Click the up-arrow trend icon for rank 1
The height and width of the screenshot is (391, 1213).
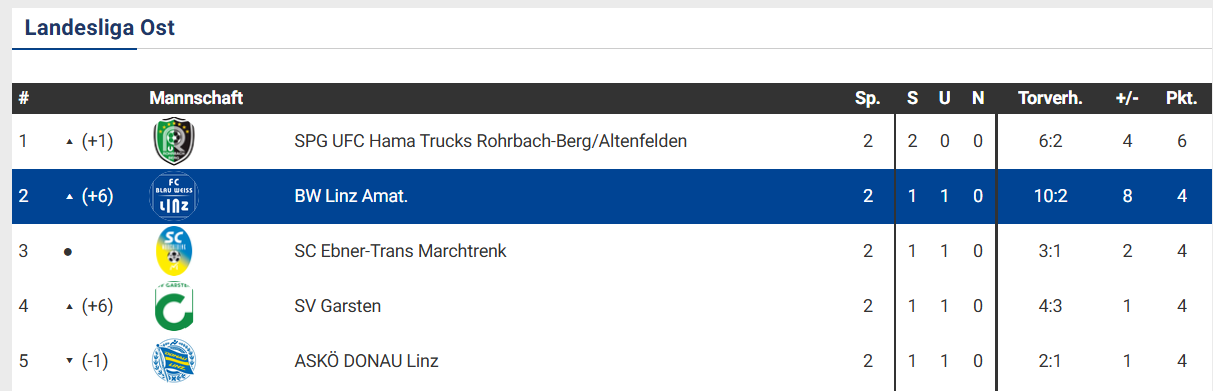[69, 142]
